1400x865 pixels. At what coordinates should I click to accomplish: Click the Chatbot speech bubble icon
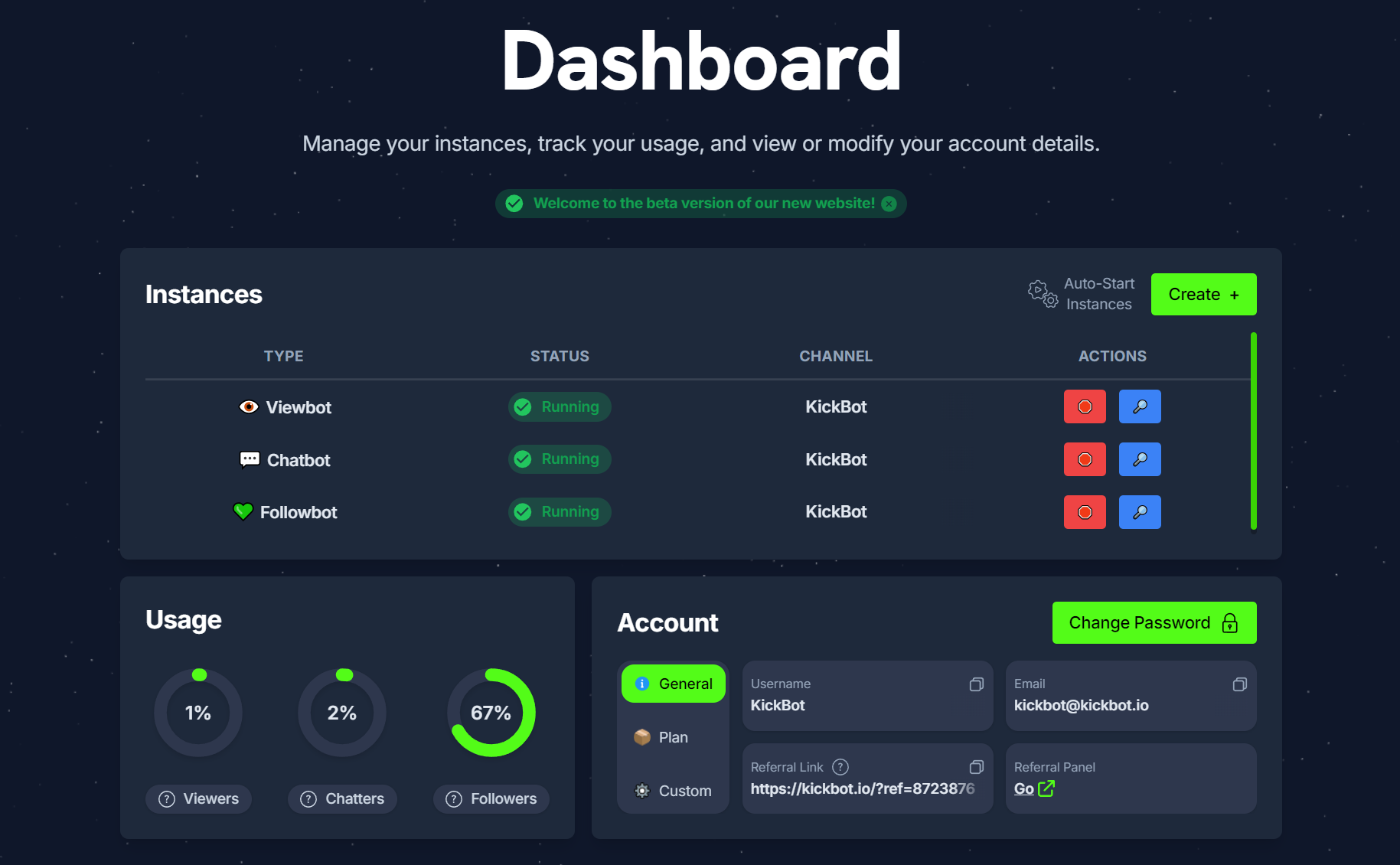(x=250, y=459)
